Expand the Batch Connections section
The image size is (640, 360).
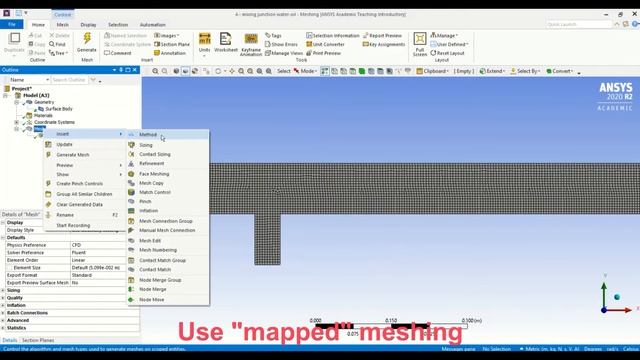(3, 313)
